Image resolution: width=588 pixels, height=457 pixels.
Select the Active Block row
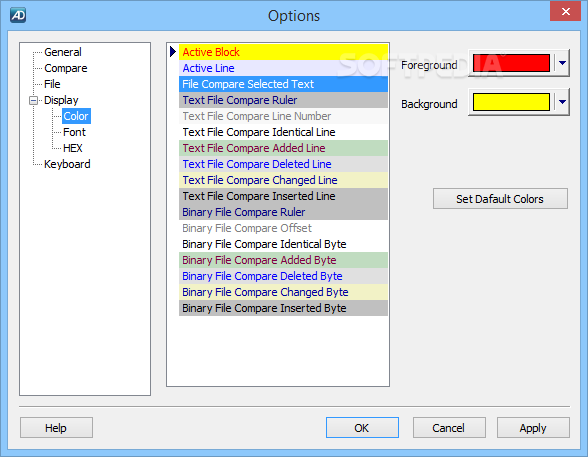(x=283, y=52)
